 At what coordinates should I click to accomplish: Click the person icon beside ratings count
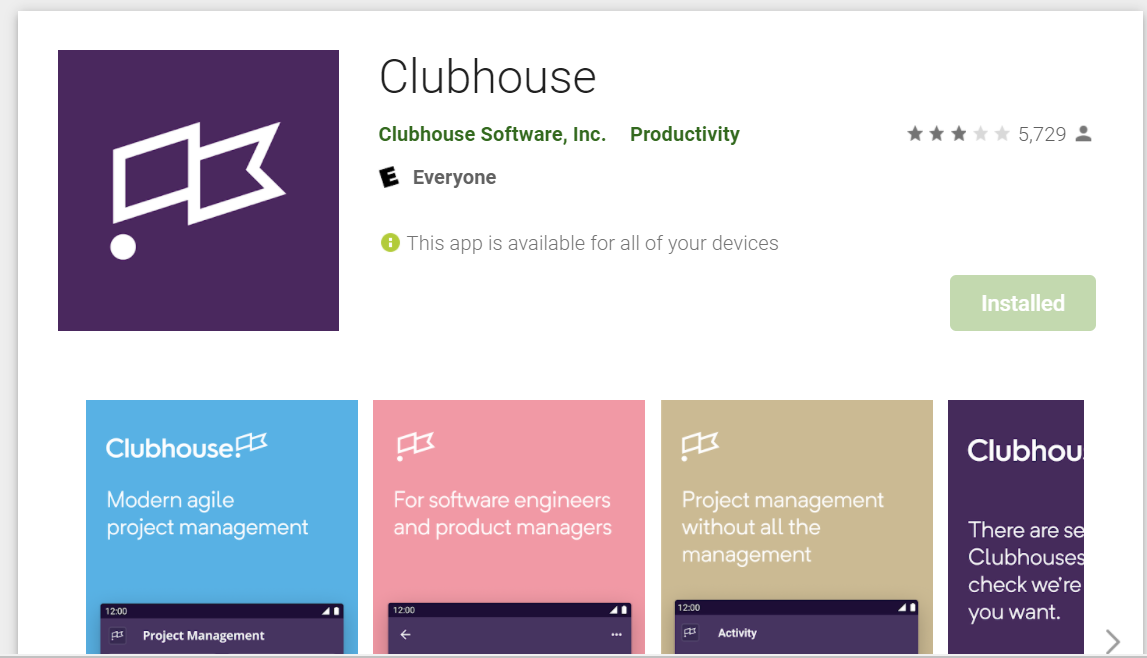point(1084,134)
